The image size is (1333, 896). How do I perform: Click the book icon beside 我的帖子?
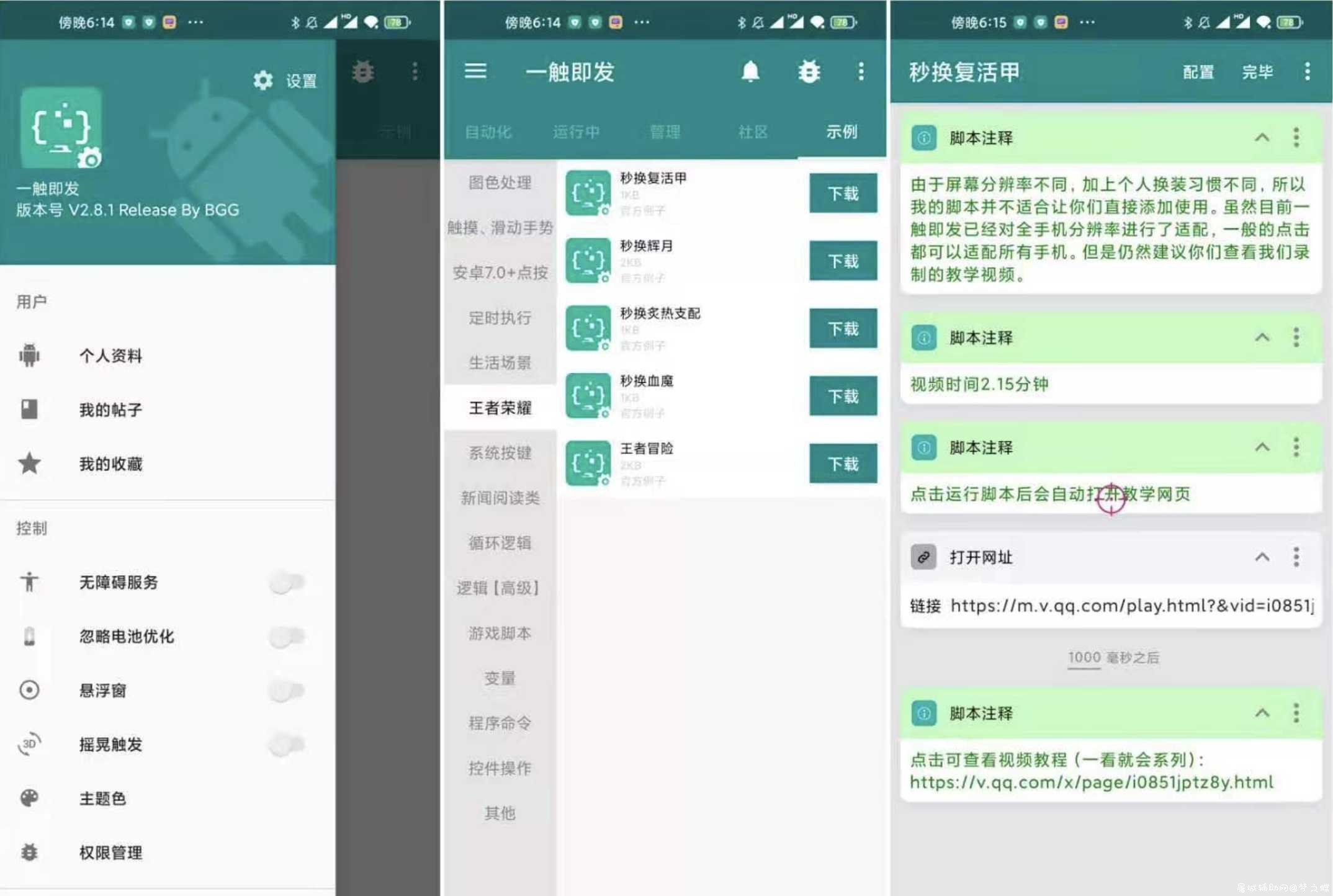coord(29,410)
